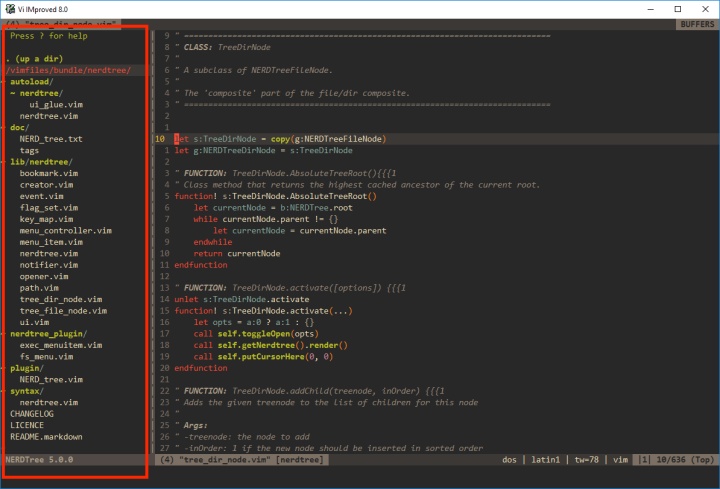This screenshot has height=489, width=720.
Task: Open creator.vim in the tree
Action: [46, 185]
